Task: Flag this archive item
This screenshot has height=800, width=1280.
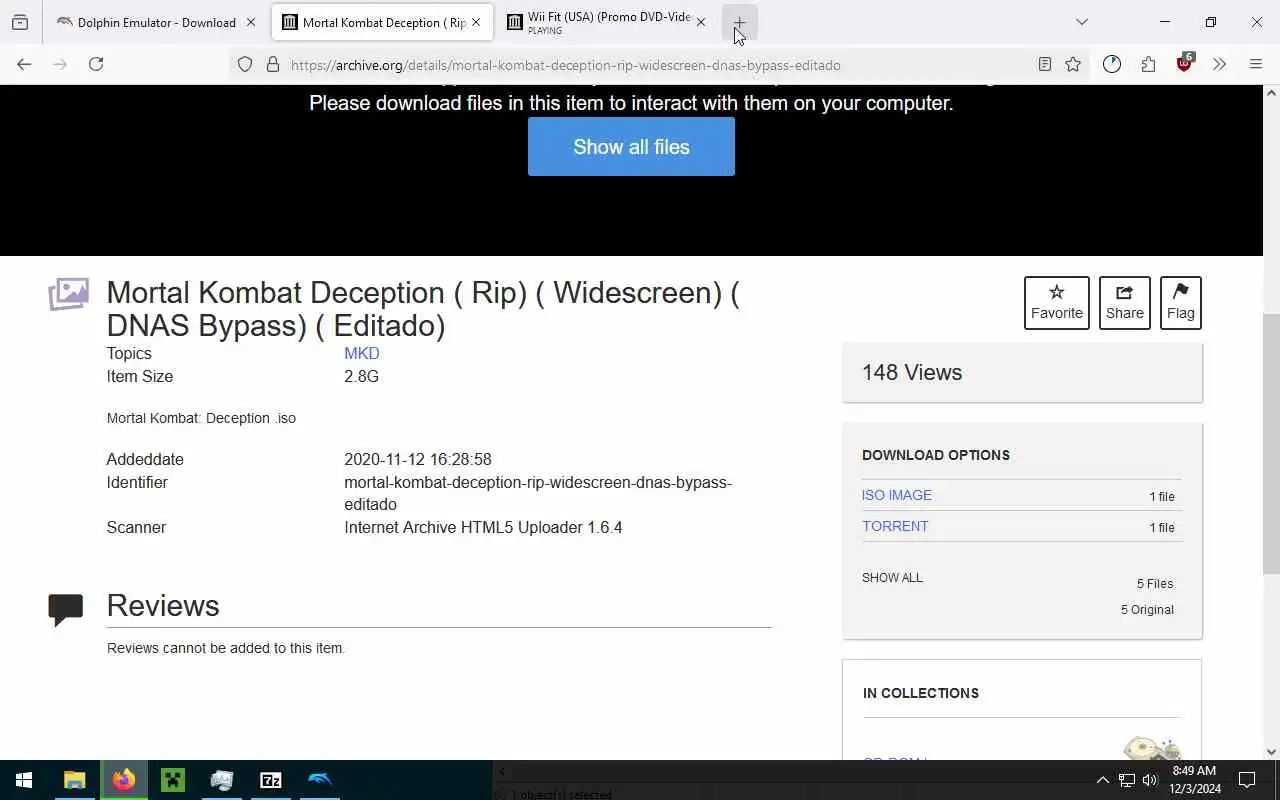Action: click(x=1181, y=303)
